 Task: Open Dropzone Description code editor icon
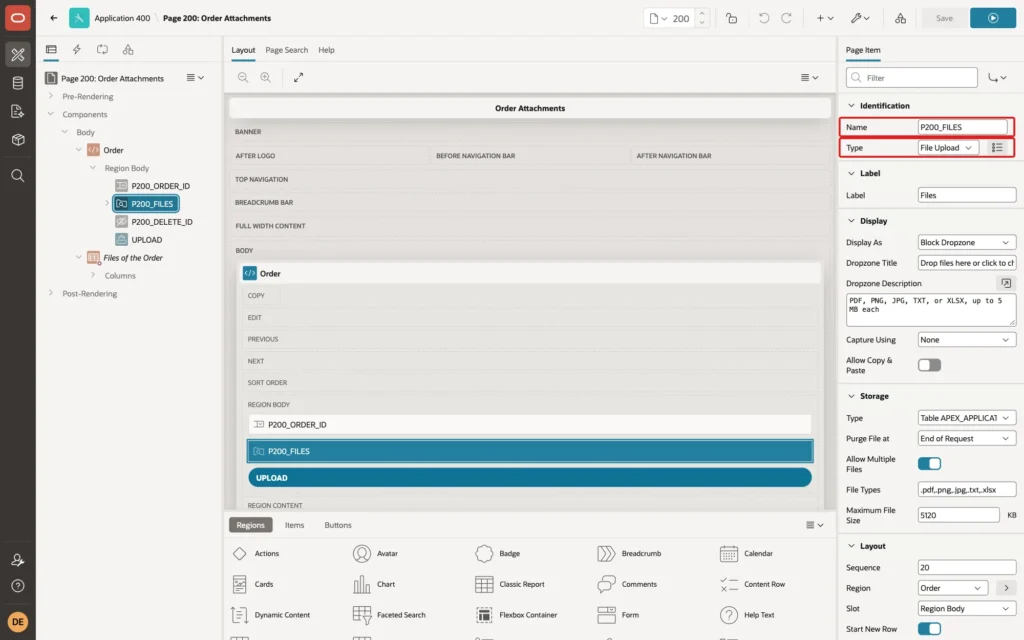(1006, 283)
